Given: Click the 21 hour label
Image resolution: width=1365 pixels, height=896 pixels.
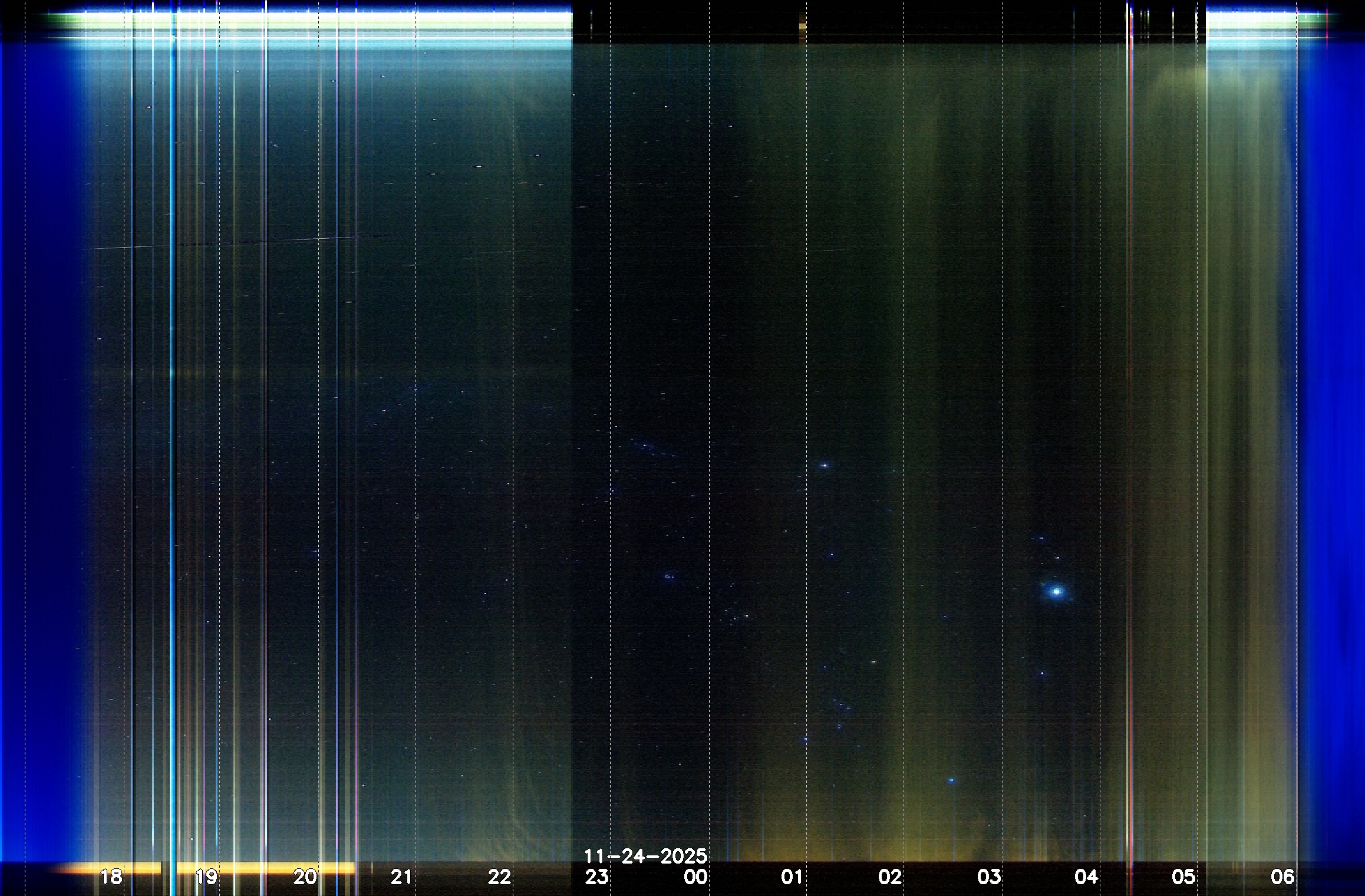Looking at the screenshot, I should [x=401, y=877].
